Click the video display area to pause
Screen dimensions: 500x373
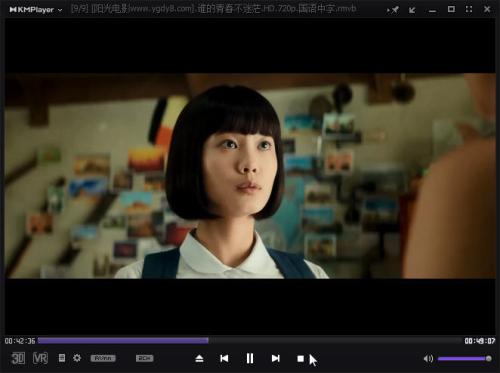(x=250, y=176)
